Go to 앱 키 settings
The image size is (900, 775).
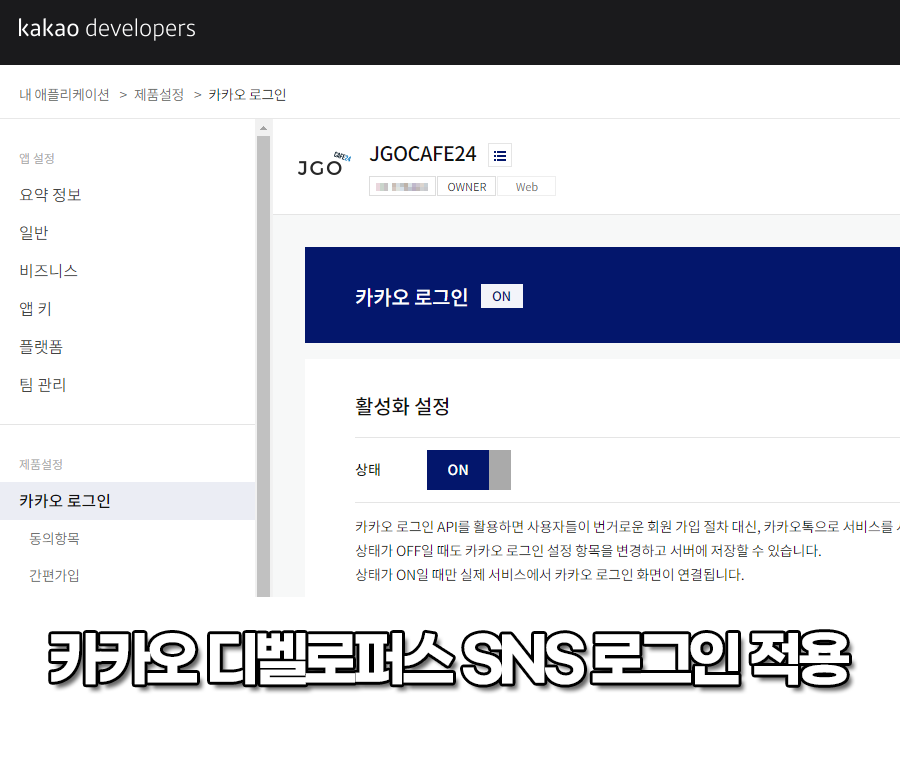[x=36, y=309]
